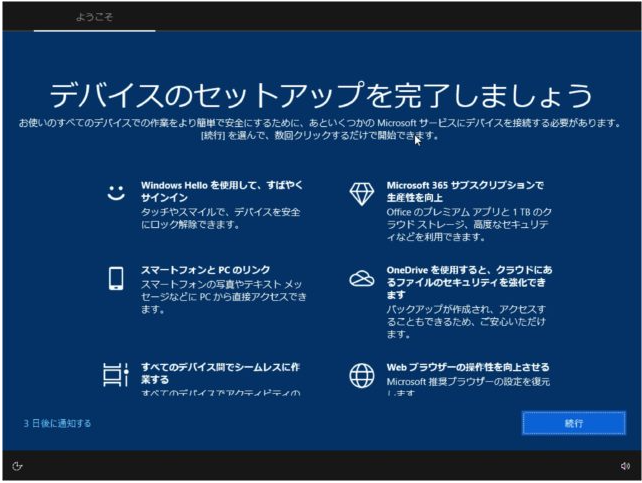Open the ease of access icon
The height and width of the screenshot is (483, 642).
[x=17, y=466]
